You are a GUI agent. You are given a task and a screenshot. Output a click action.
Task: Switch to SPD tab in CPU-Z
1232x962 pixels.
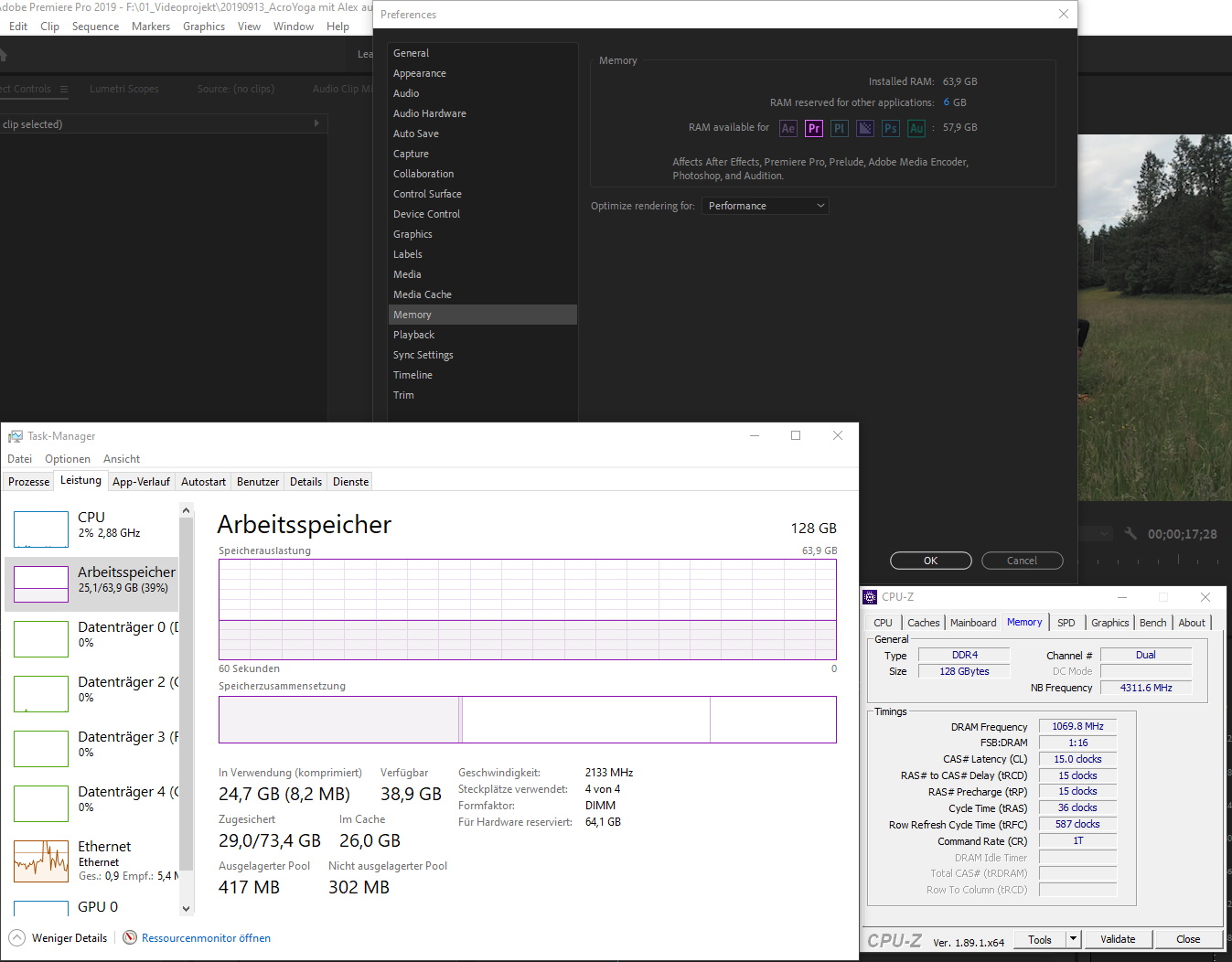pyautogui.click(x=1066, y=623)
